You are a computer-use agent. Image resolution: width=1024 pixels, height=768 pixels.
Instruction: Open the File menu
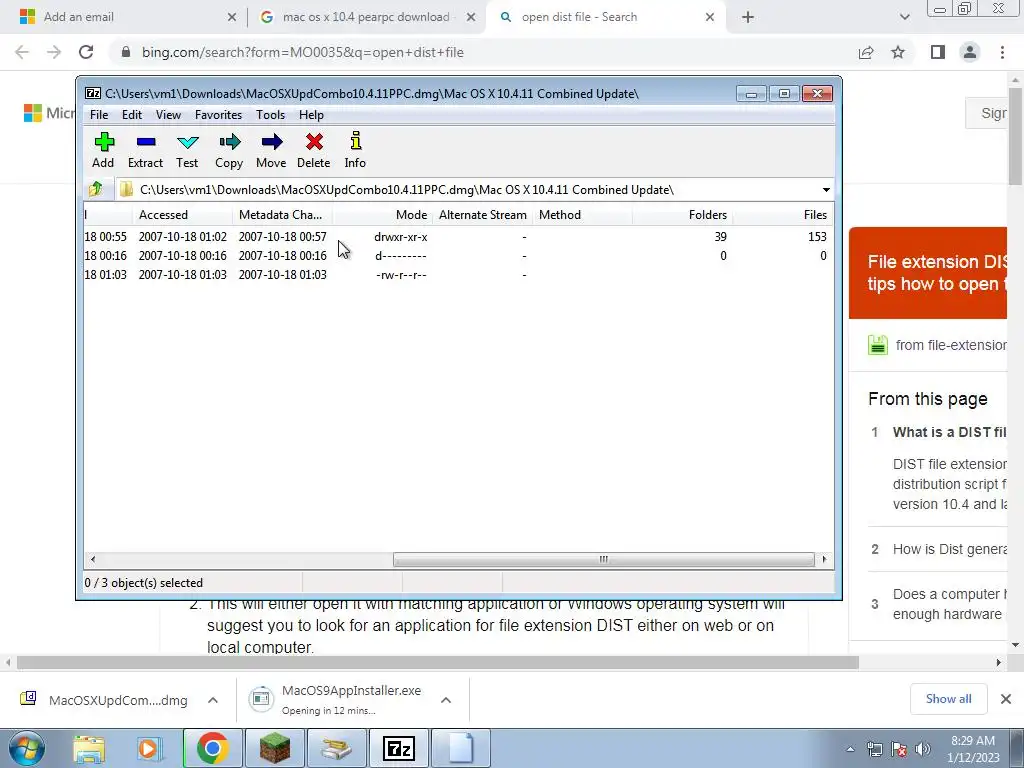pos(99,115)
